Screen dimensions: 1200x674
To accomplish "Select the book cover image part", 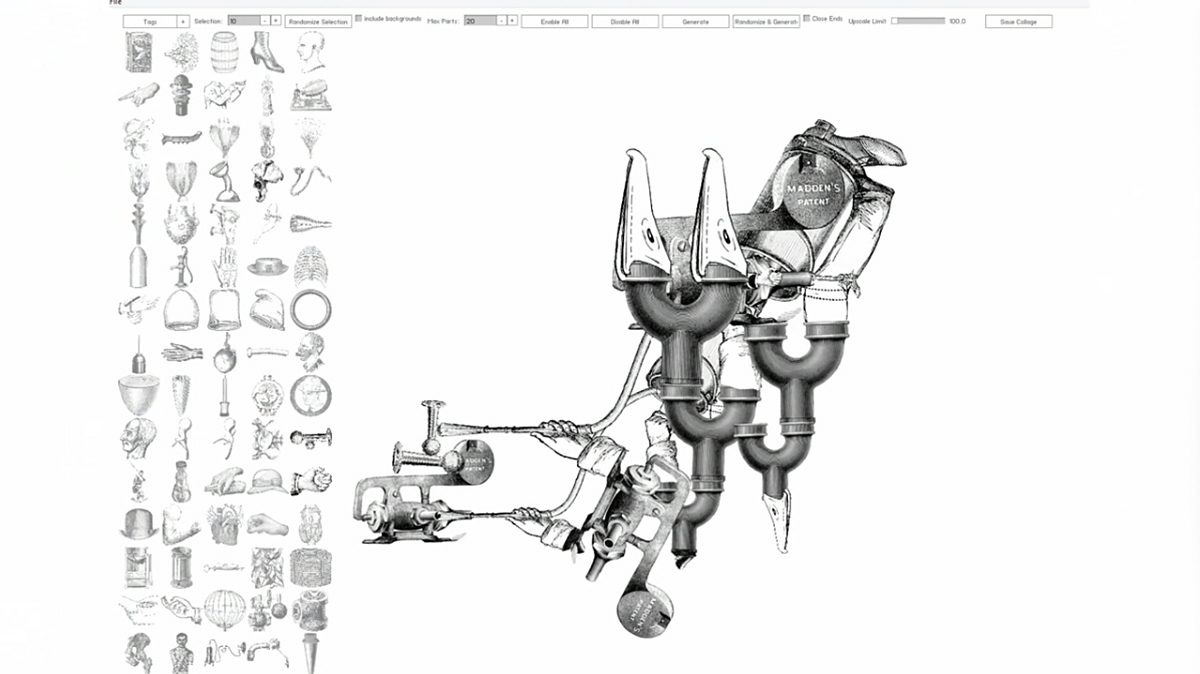I will tap(139, 51).
